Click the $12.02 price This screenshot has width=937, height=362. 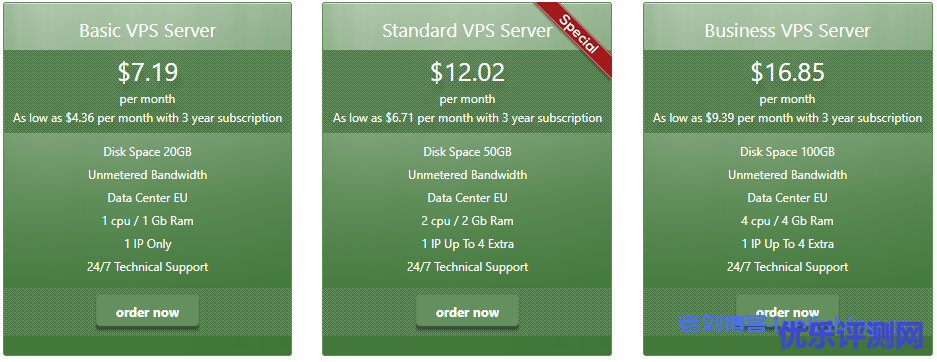(x=467, y=72)
